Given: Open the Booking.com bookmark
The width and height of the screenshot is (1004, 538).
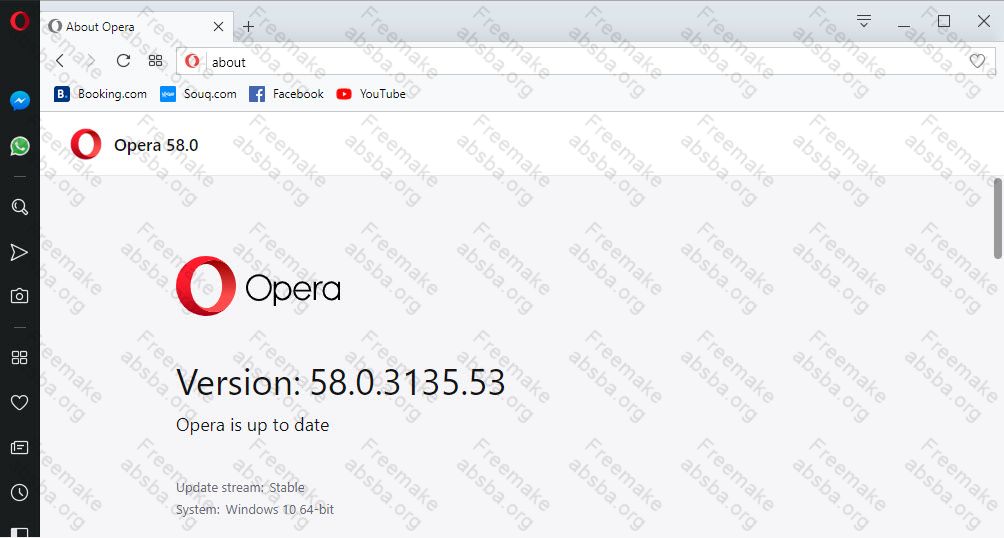Looking at the screenshot, I should pos(101,94).
